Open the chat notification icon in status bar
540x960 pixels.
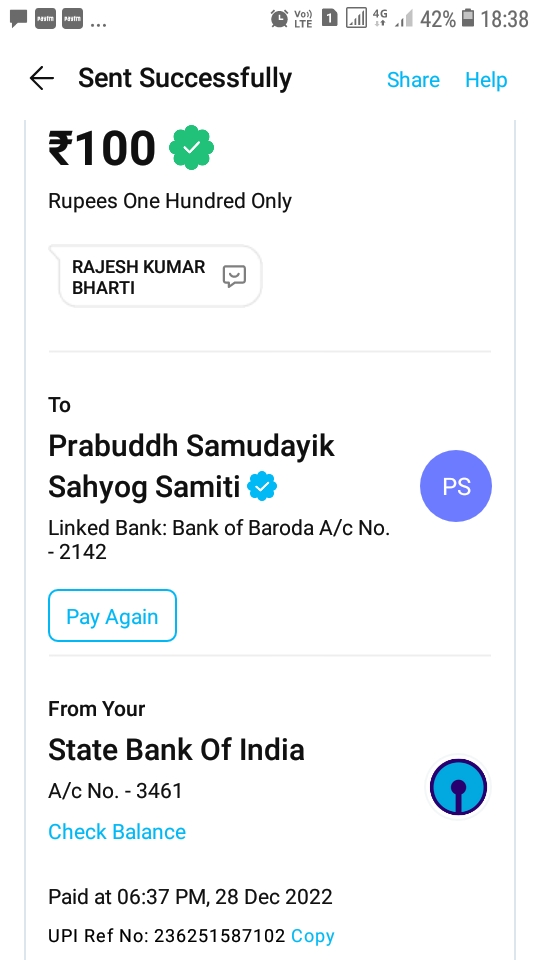coord(18,18)
